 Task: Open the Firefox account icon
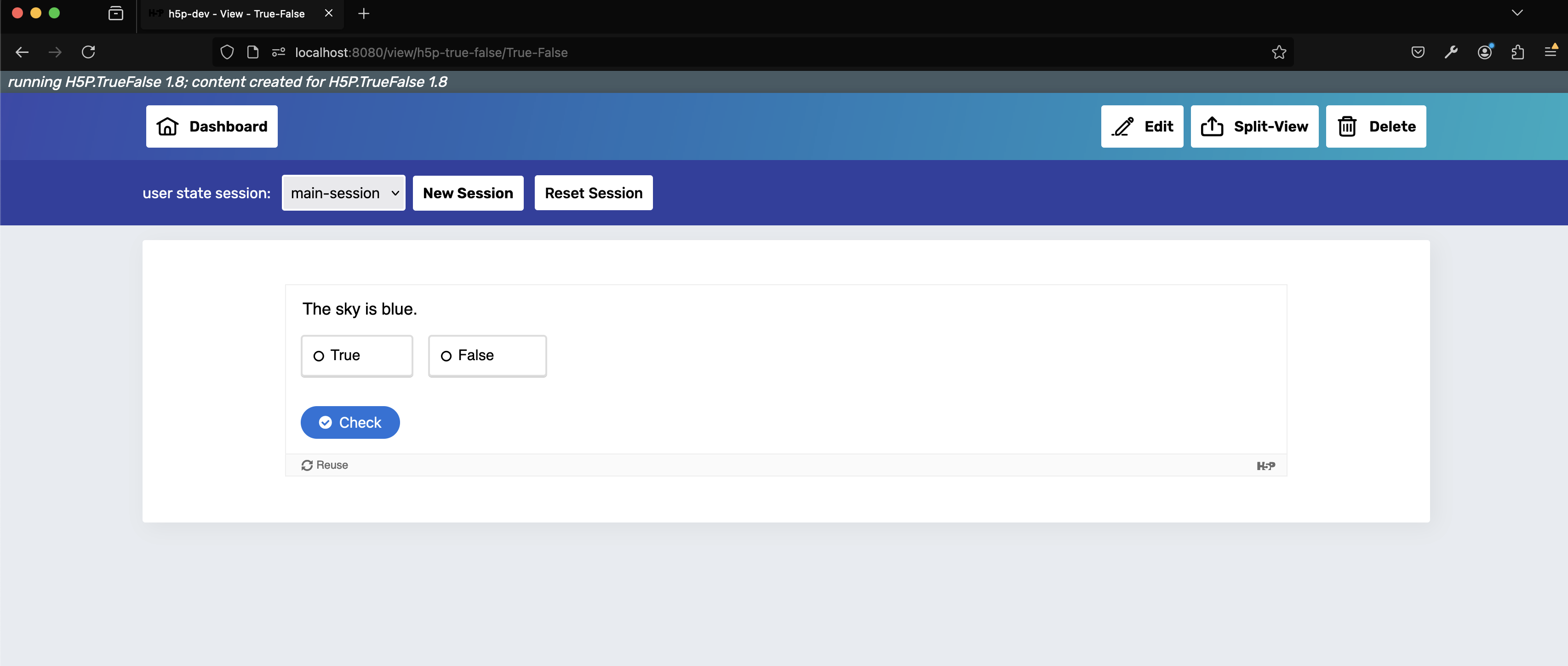click(1485, 52)
